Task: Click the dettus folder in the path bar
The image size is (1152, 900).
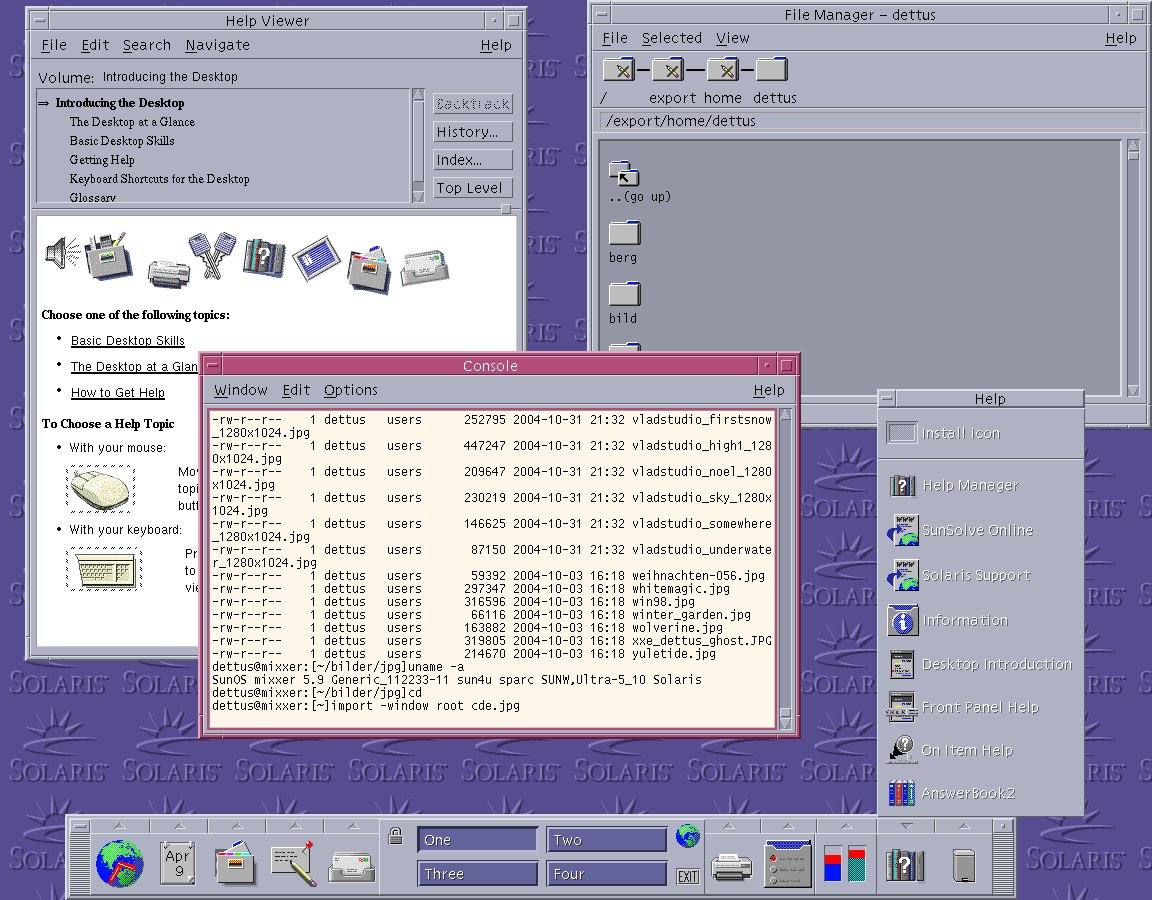Action: tap(771, 70)
